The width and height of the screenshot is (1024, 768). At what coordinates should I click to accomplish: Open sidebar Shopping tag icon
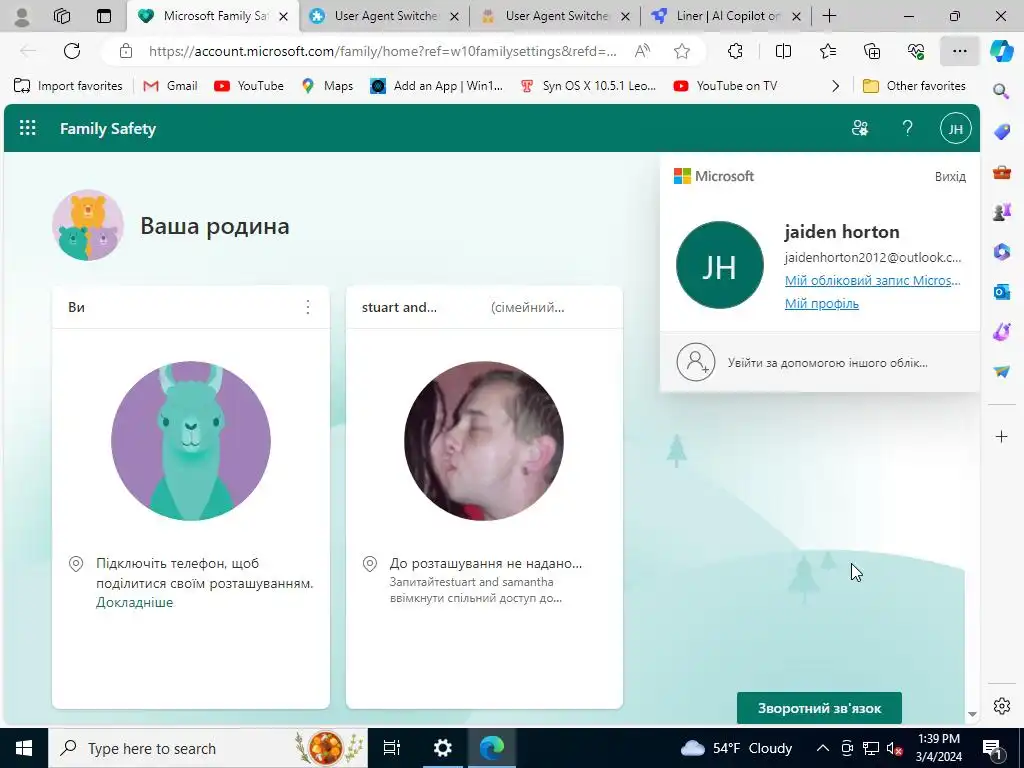tap(1001, 132)
